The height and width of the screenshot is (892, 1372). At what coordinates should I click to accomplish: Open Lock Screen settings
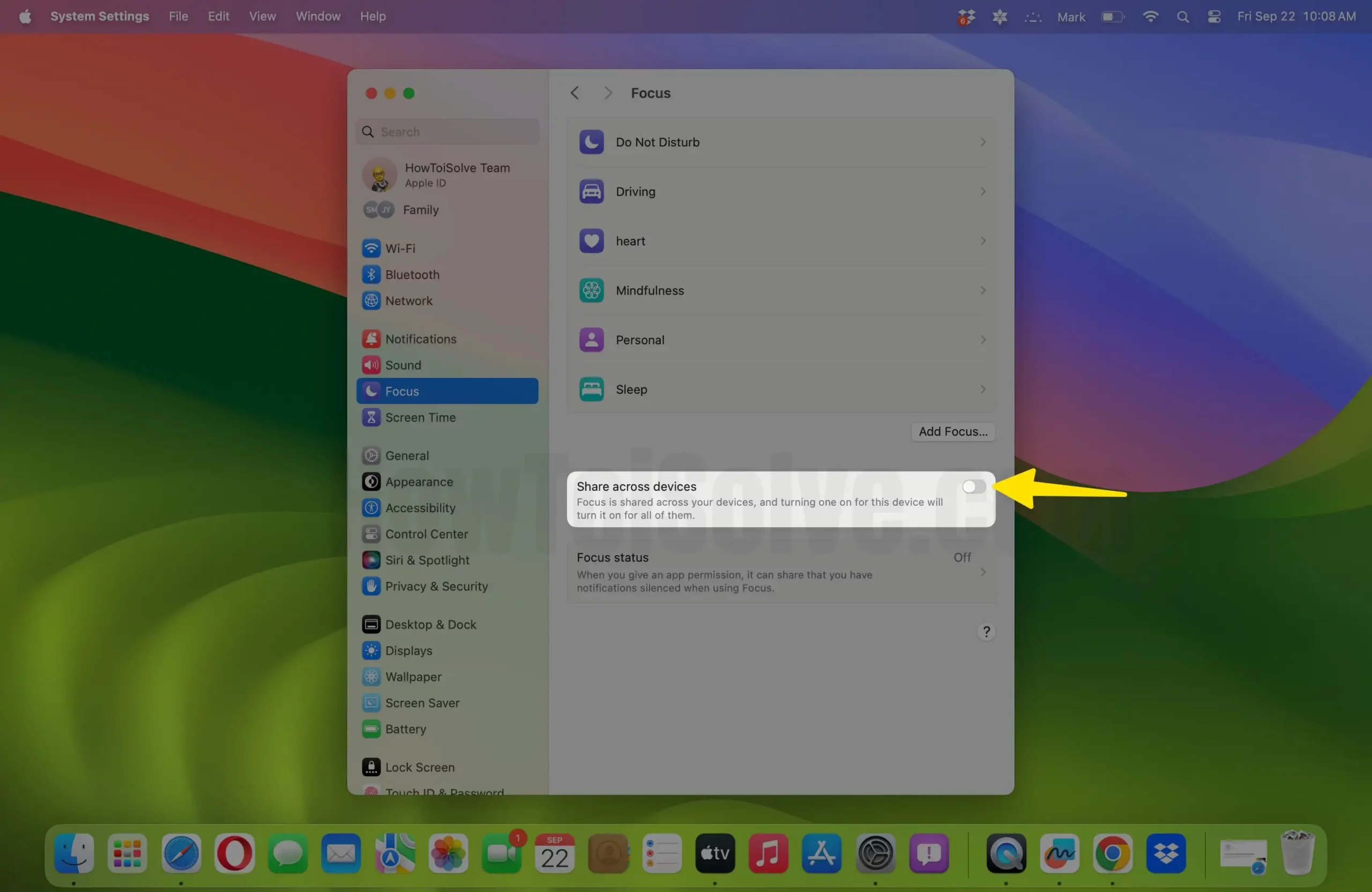pyautogui.click(x=448, y=768)
